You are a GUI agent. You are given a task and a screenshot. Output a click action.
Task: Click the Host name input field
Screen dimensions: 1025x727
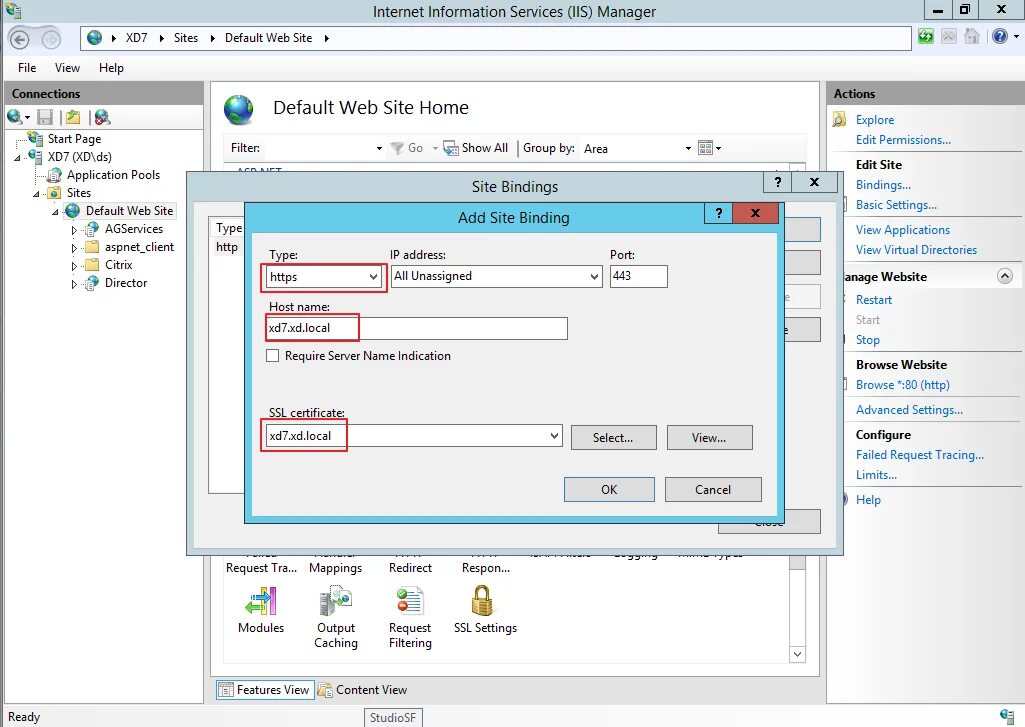pos(416,328)
